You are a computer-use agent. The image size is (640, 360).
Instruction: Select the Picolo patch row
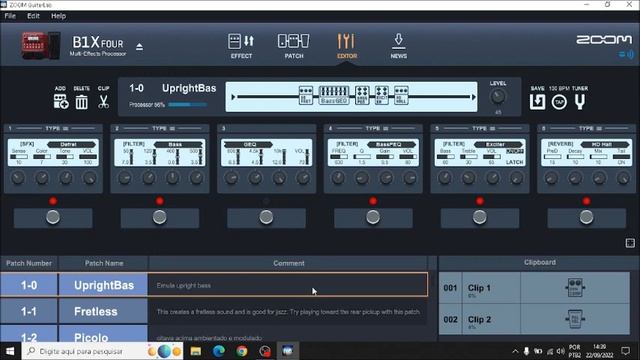click(213, 336)
